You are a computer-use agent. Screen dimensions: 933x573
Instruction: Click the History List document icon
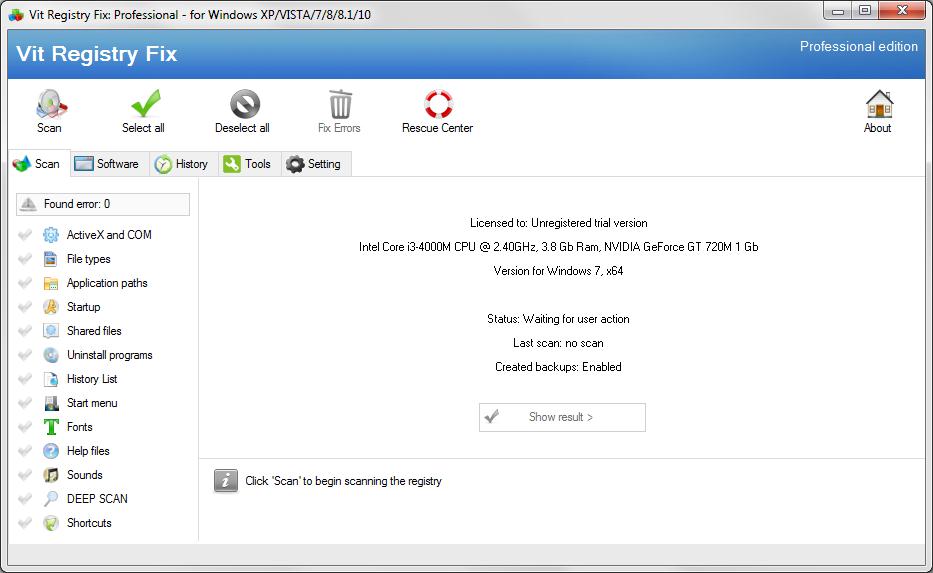[51, 379]
